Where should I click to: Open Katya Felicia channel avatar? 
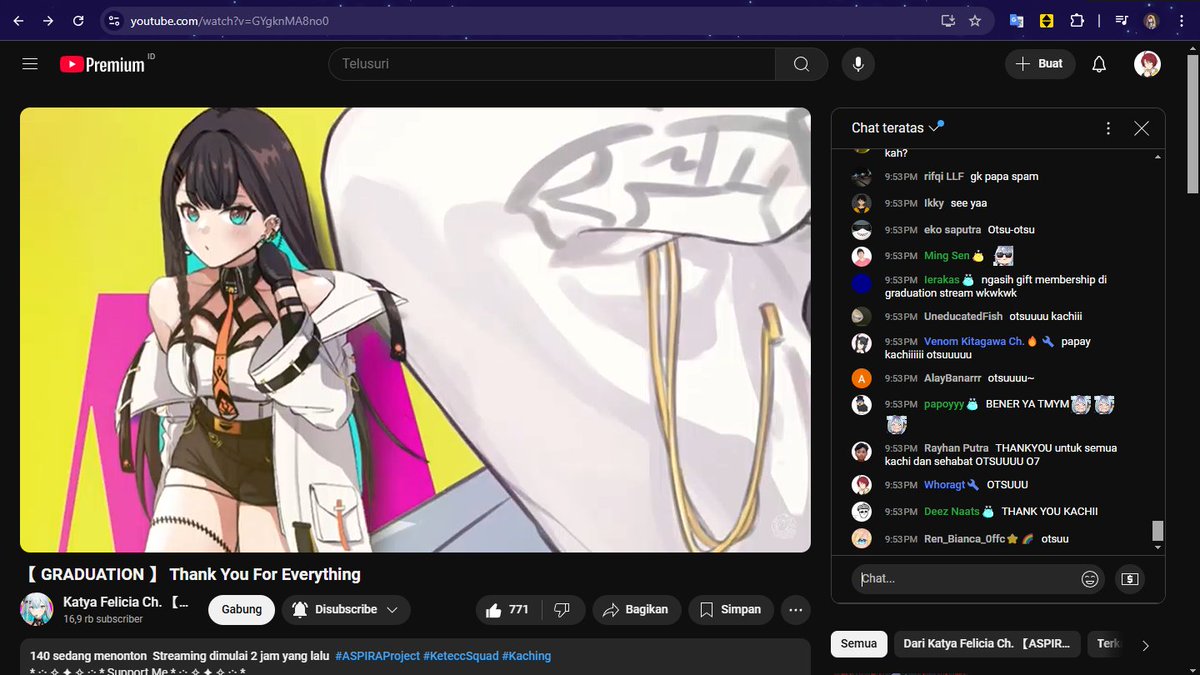pos(37,609)
